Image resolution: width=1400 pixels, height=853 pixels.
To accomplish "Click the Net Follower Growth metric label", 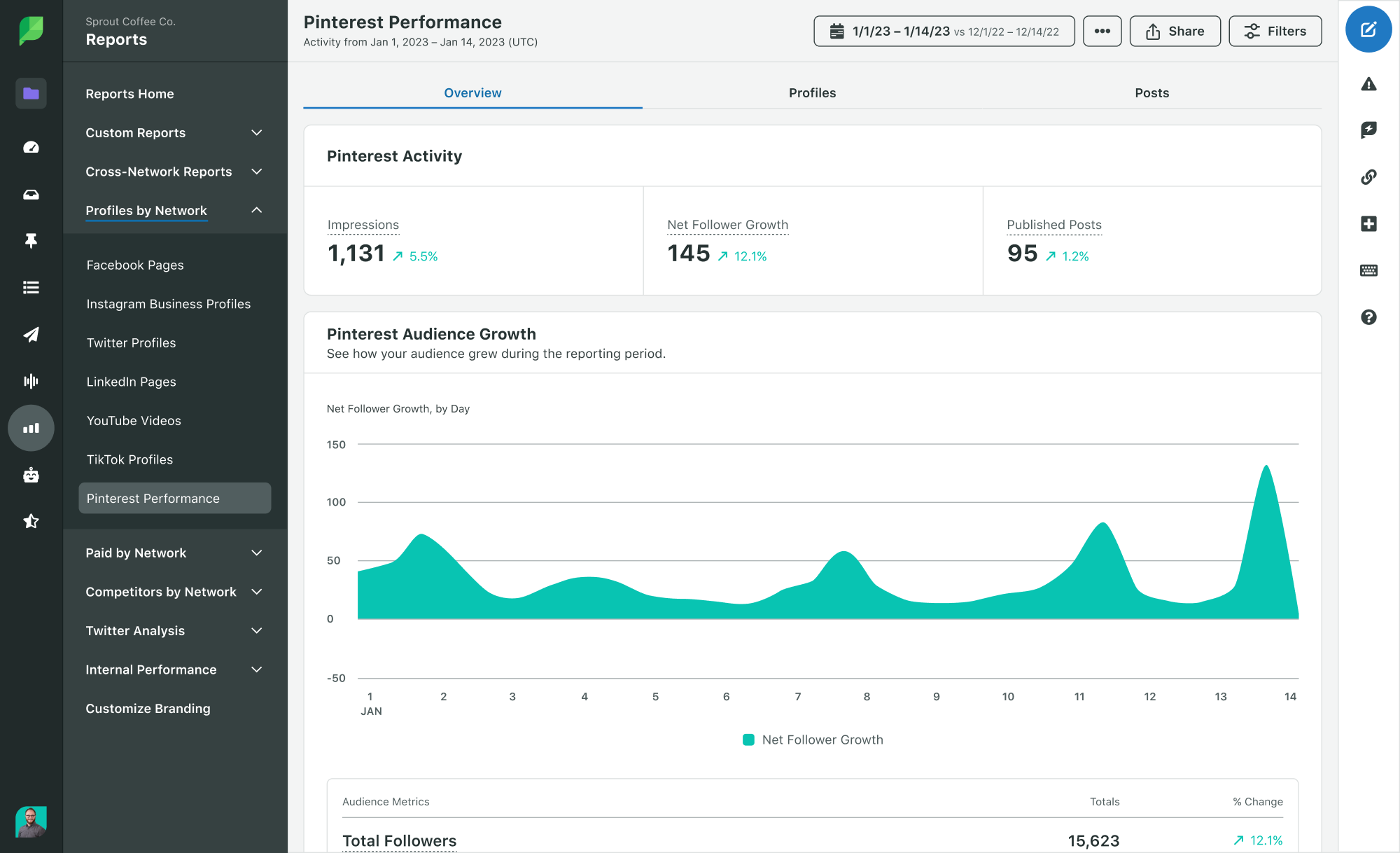I will (x=727, y=225).
